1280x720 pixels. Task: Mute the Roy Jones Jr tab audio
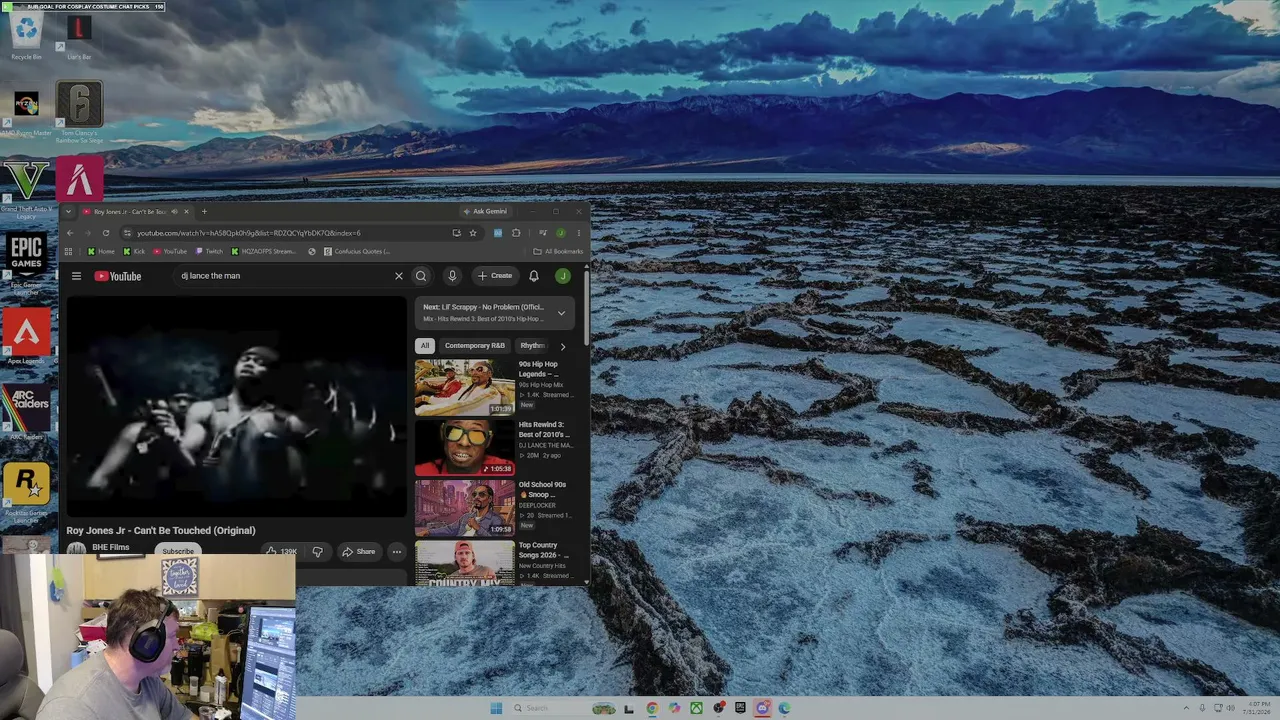pos(174,212)
